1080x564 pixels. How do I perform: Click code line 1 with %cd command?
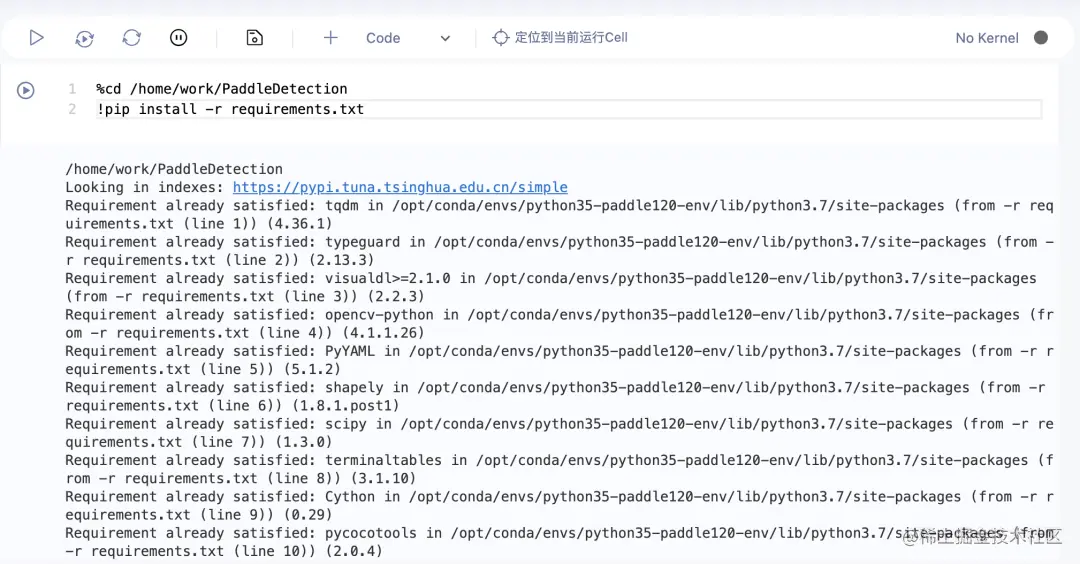click(222, 89)
